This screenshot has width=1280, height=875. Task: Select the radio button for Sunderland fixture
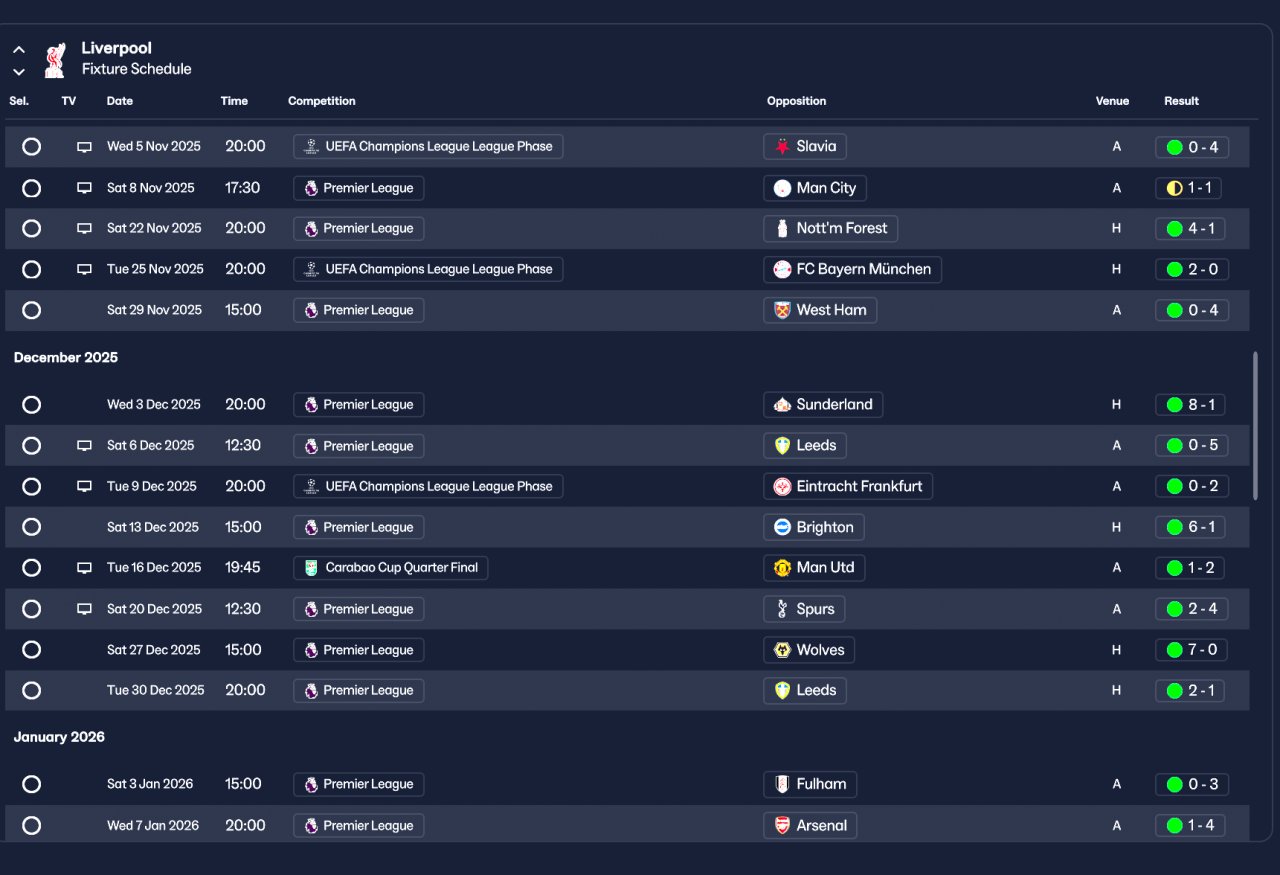[x=31, y=405]
